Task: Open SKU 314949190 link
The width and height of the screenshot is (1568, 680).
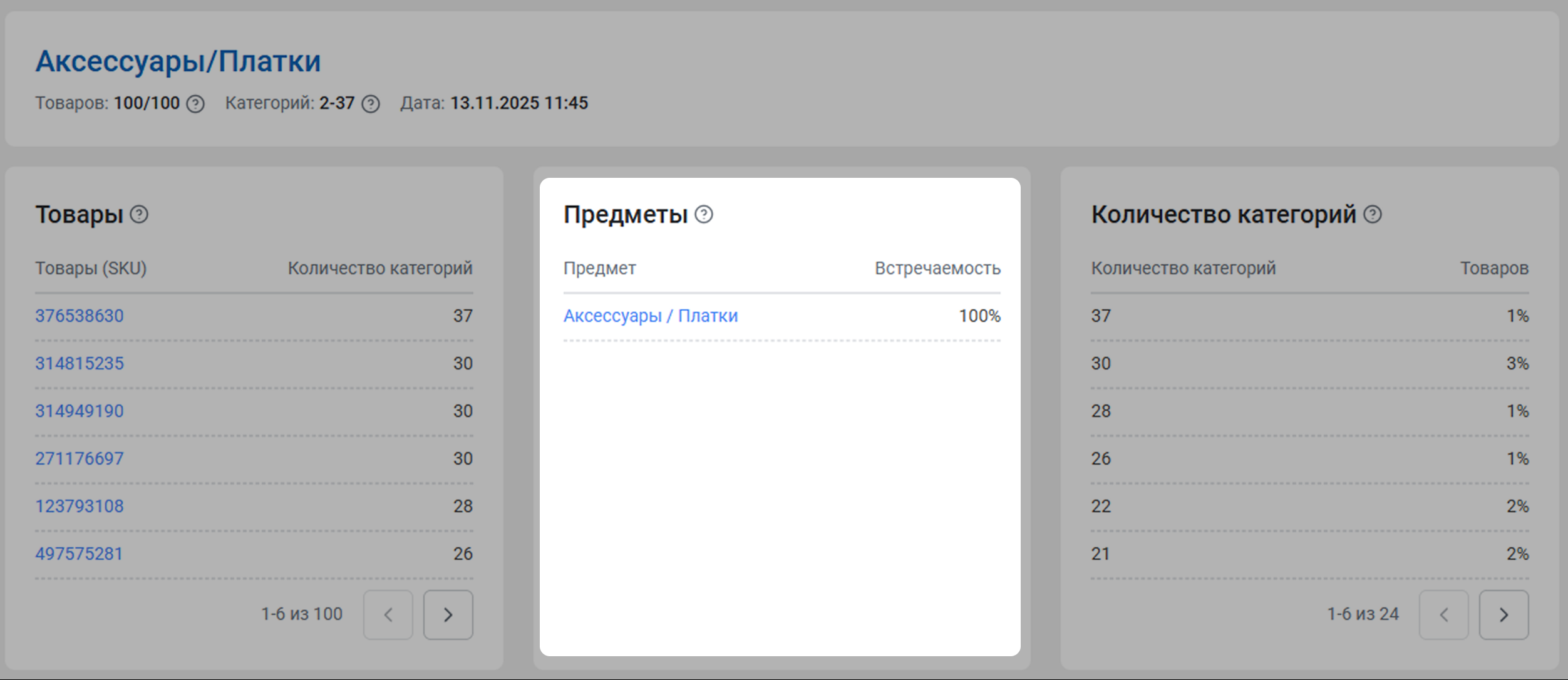Action: pyautogui.click(x=80, y=411)
